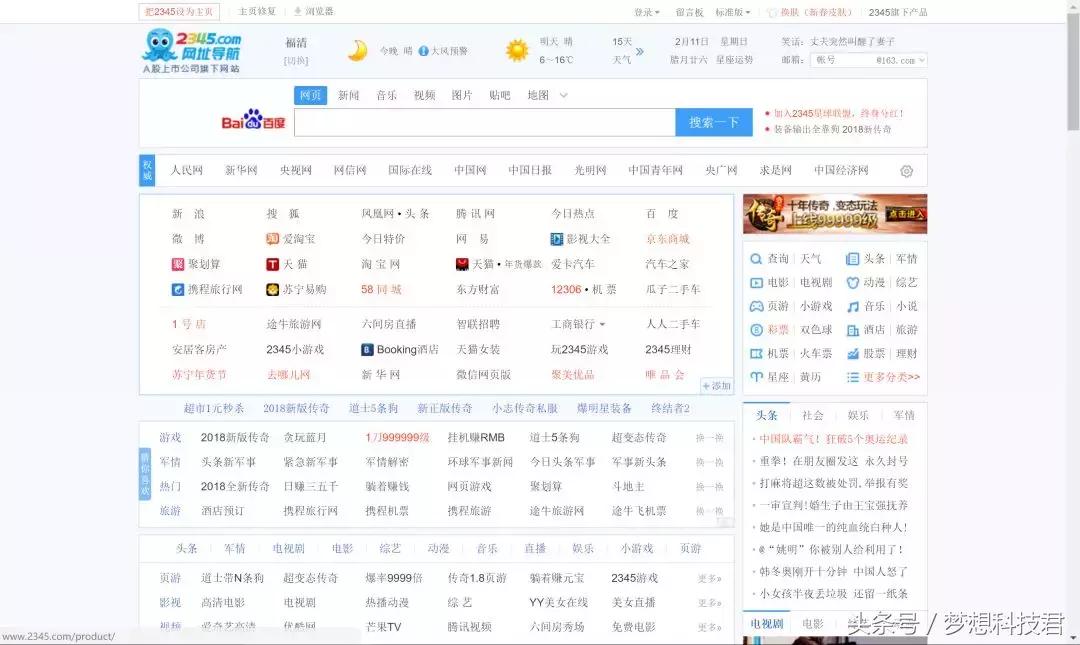Click the 大风预警 wind warning icon
Viewport: 1080px width, 645px height.
pyautogui.click(x=423, y=49)
